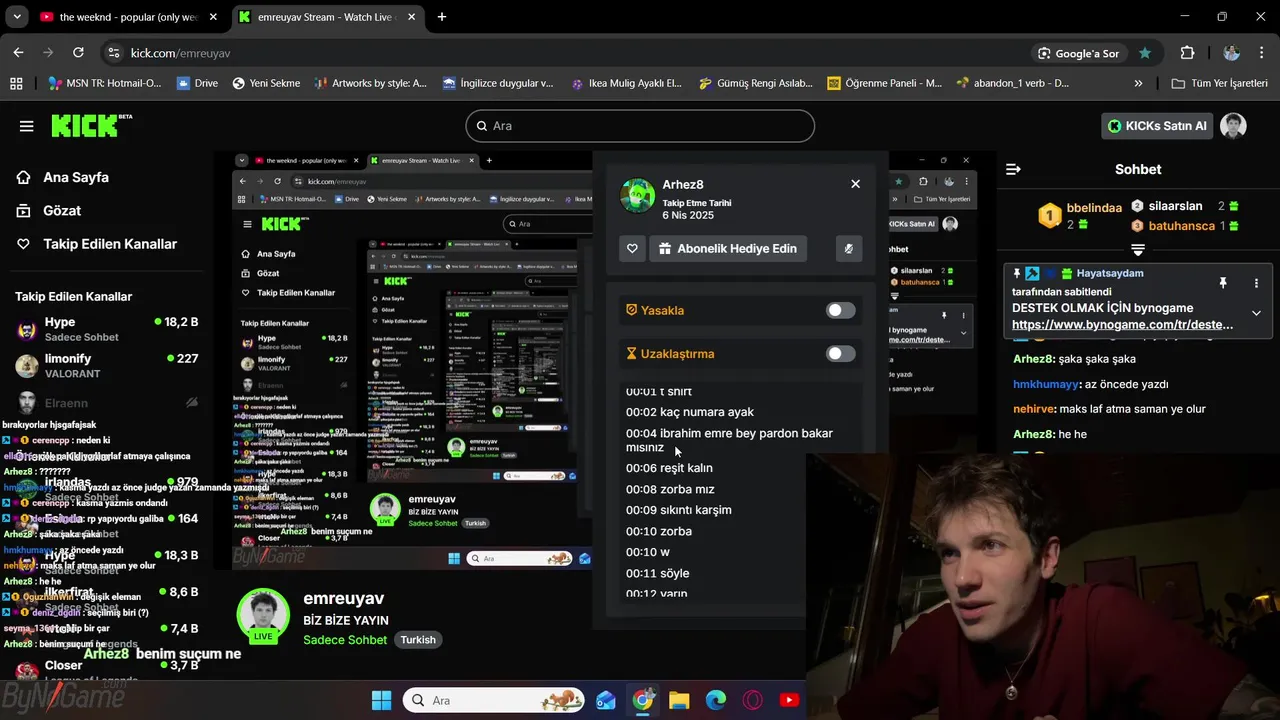This screenshot has height=720, width=1280.
Task: Mute user Arhez8 with the mute icon
Action: coord(848,248)
